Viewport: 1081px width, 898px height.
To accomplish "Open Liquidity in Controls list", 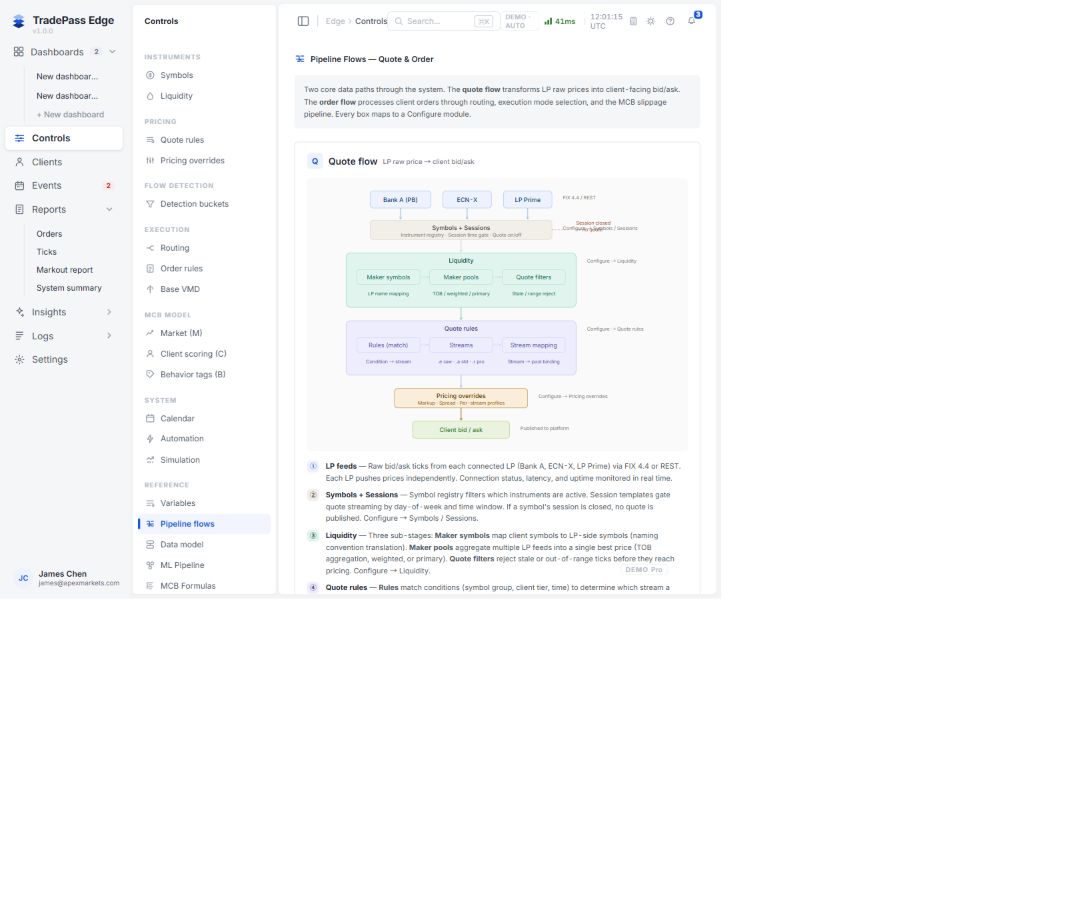I will [204, 96].
